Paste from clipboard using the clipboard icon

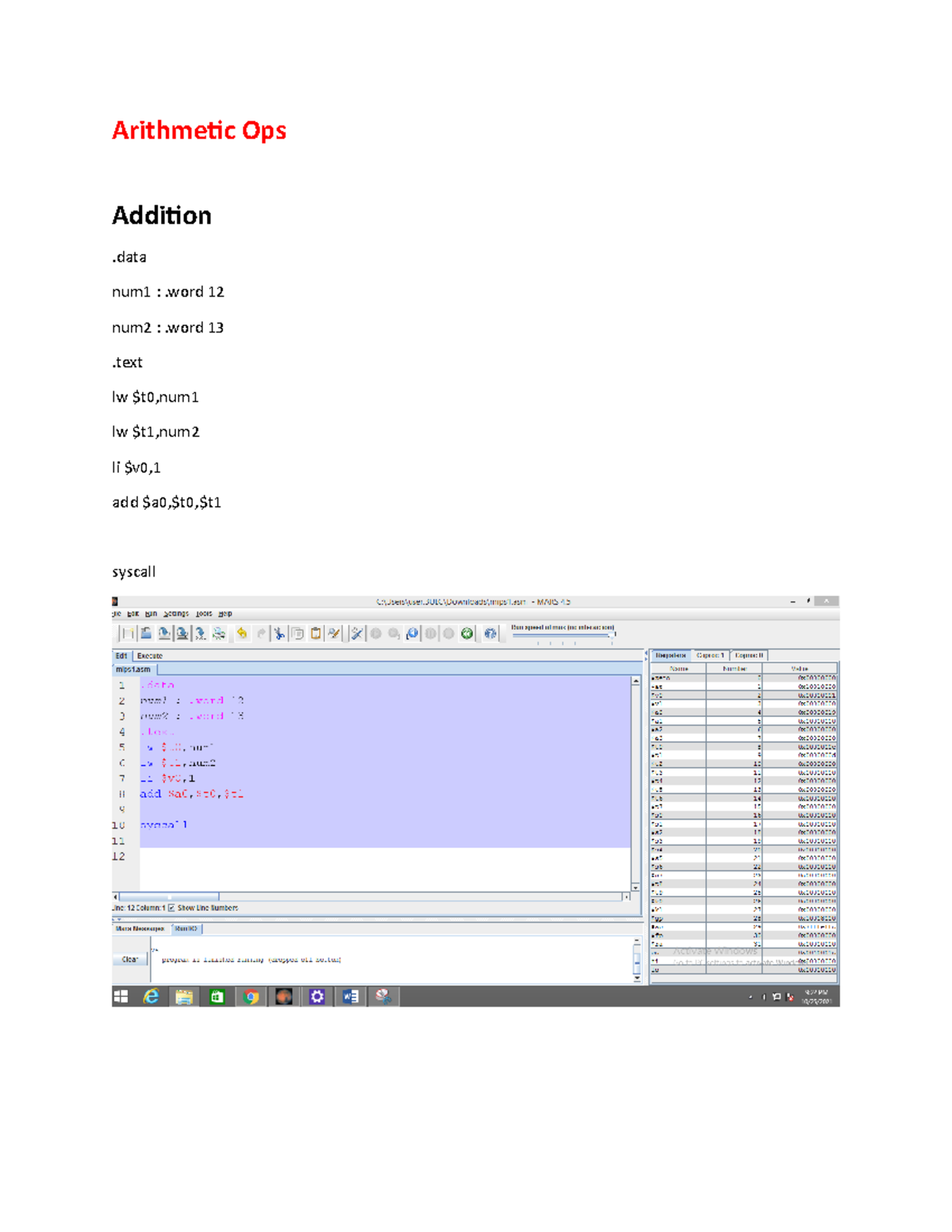(314, 633)
